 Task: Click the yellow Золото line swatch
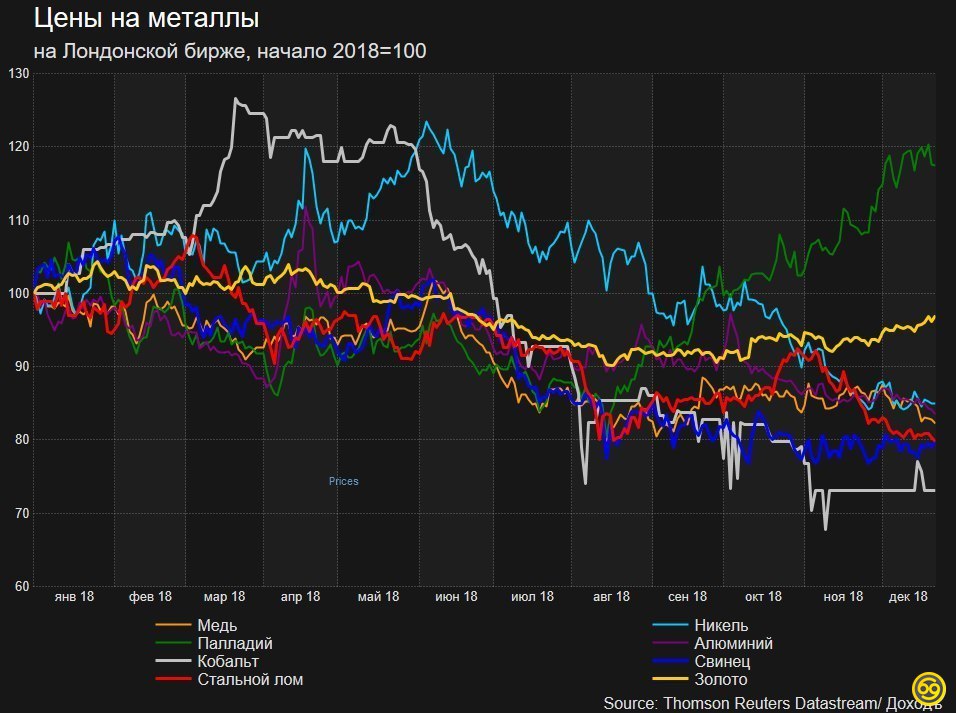(x=670, y=679)
